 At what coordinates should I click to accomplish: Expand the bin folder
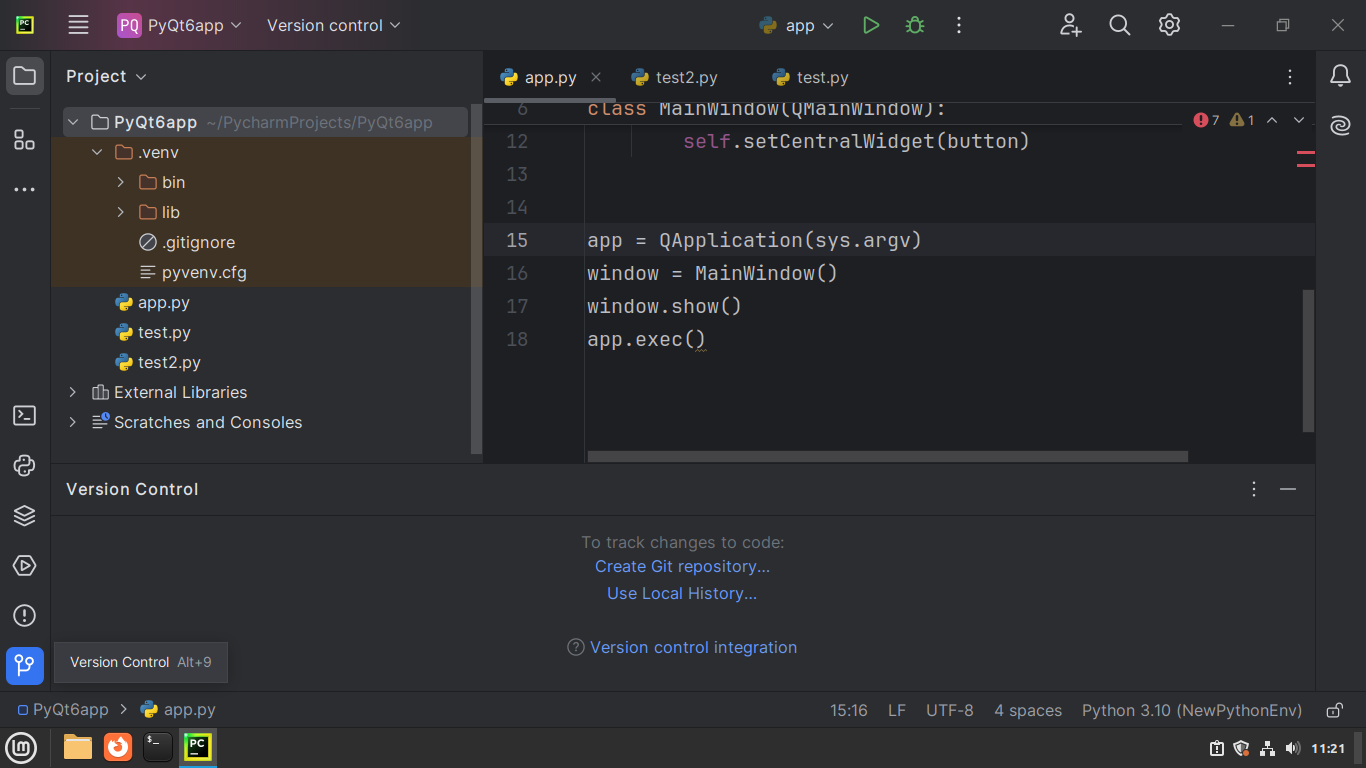click(x=121, y=182)
